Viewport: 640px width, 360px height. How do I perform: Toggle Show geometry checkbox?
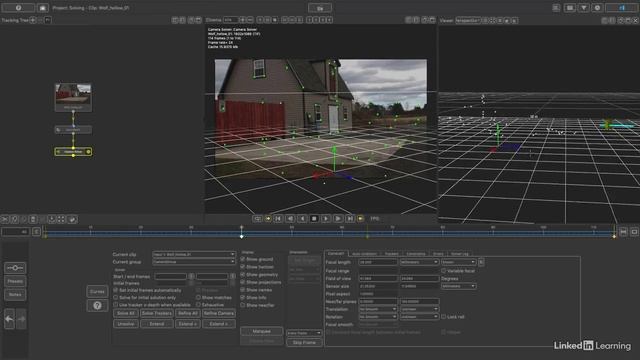[x=242, y=275]
